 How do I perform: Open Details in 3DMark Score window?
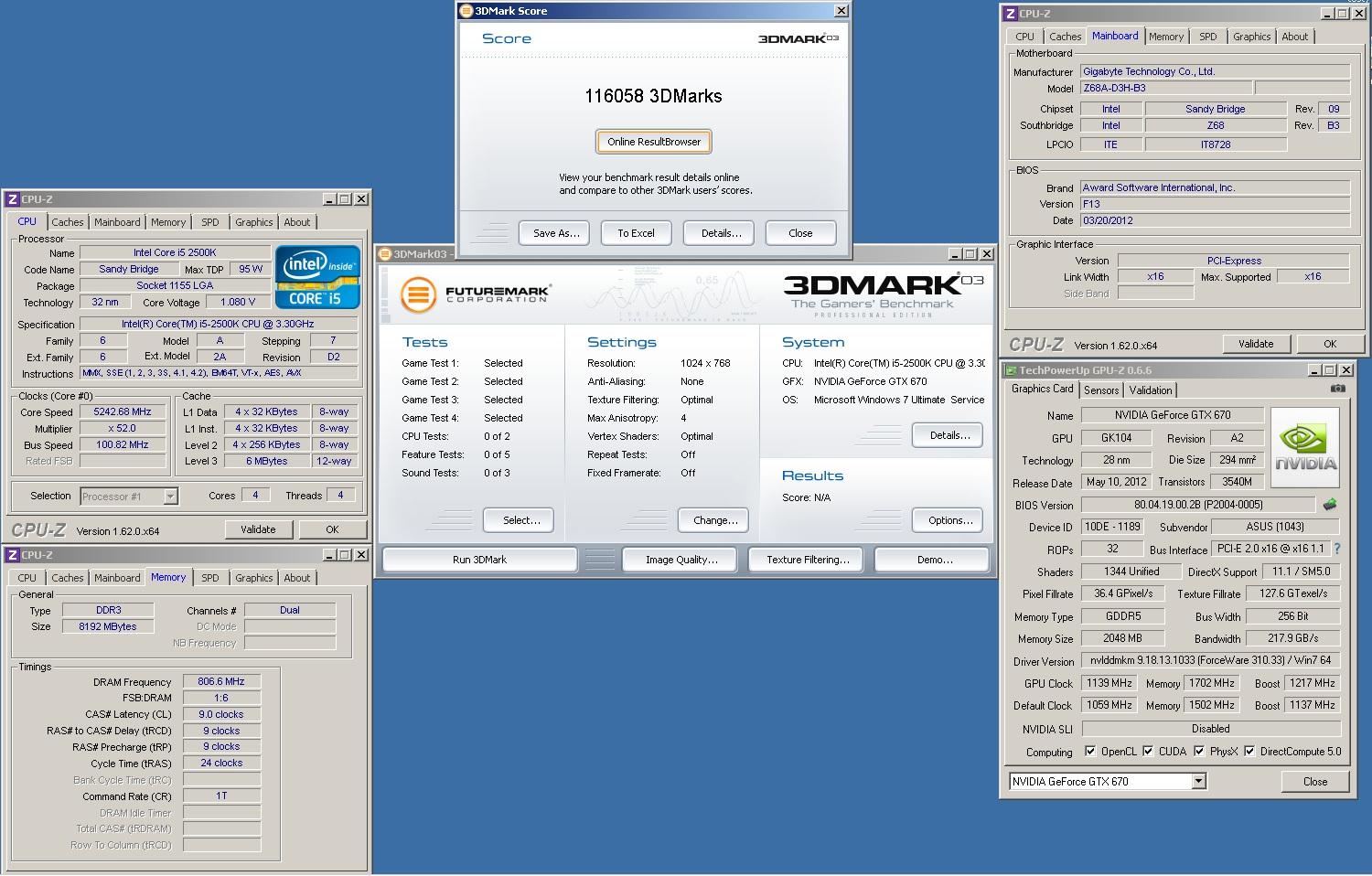pos(721,233)
